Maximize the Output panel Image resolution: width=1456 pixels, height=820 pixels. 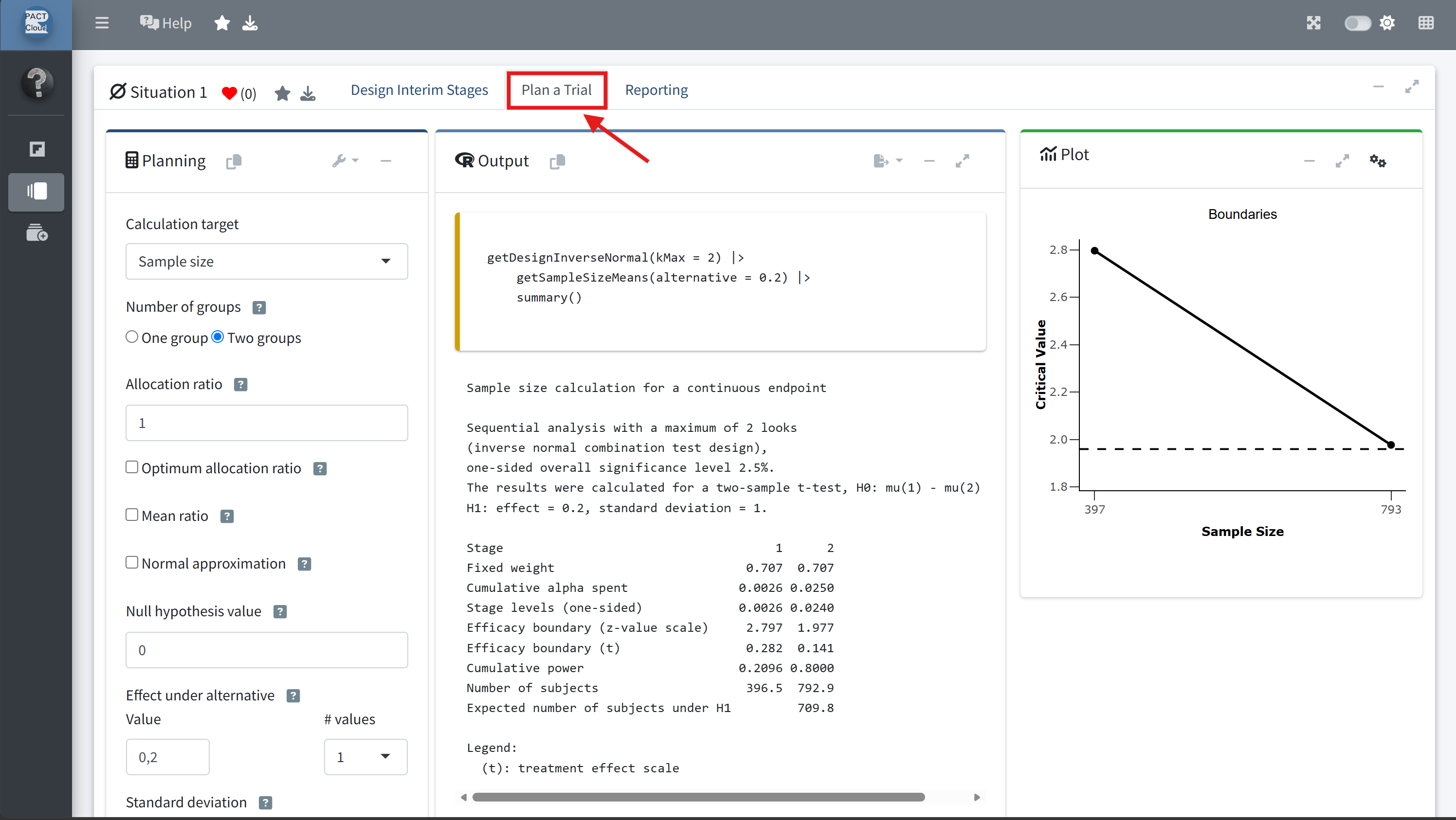(x=962, y=161)
